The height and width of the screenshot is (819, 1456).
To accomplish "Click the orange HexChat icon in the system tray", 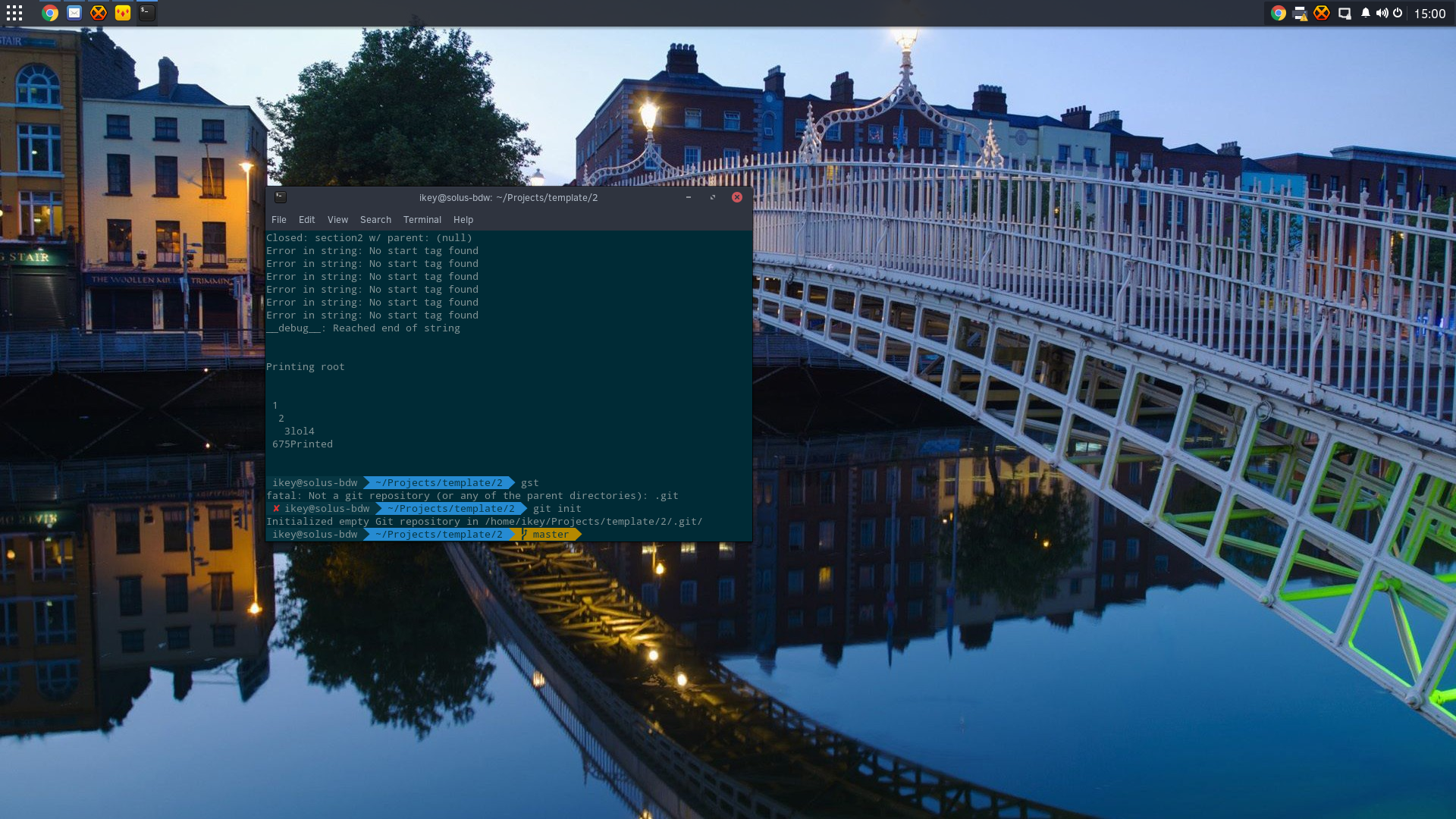I will (1322, 13).
